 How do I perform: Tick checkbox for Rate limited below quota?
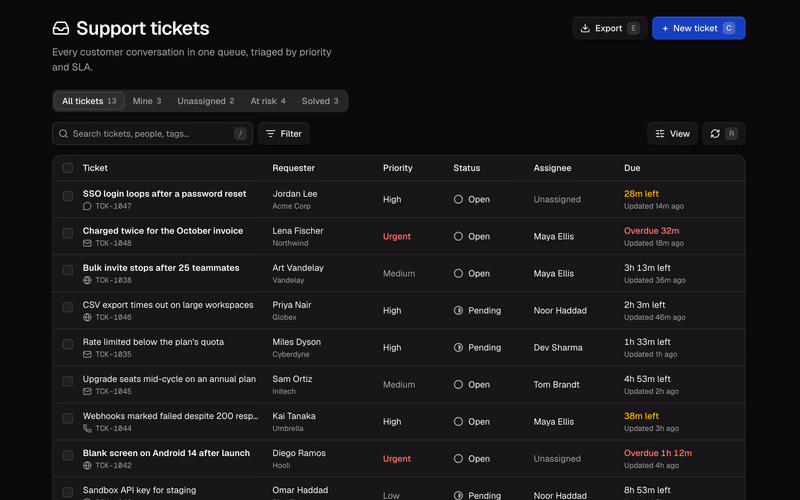67,344
